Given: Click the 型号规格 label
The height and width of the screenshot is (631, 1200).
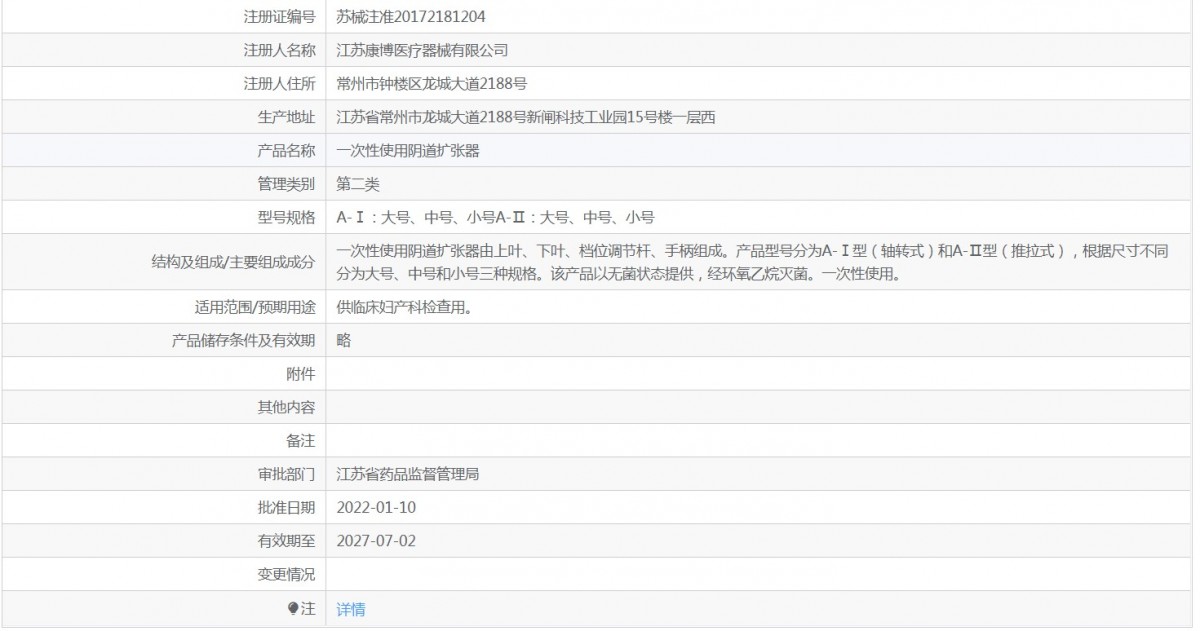Looking at the screenshot, I should tap(286, 217).
